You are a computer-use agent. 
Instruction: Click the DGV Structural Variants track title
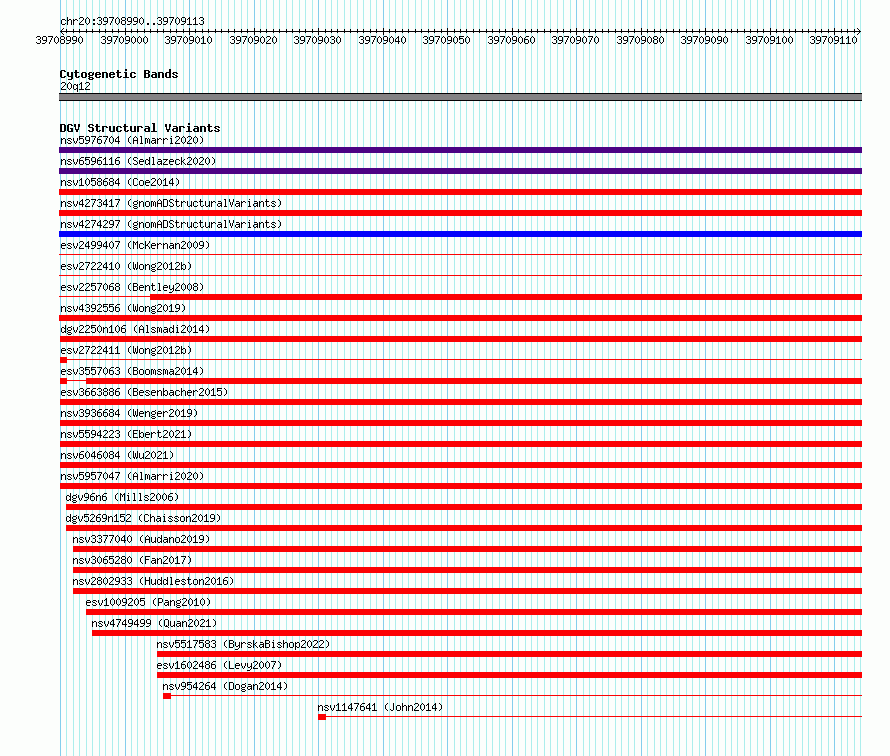pos(140,128)
